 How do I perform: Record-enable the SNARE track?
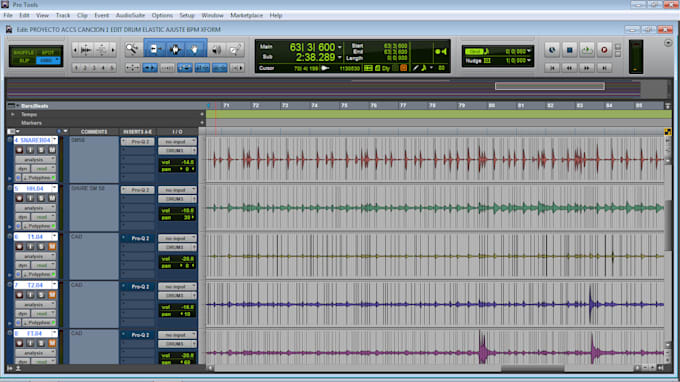coord(20,150)
